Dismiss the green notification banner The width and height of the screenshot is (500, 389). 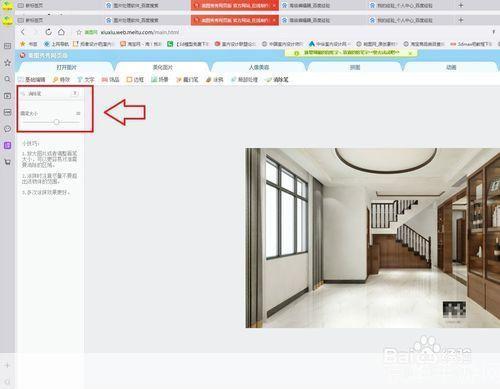point(410,53)
